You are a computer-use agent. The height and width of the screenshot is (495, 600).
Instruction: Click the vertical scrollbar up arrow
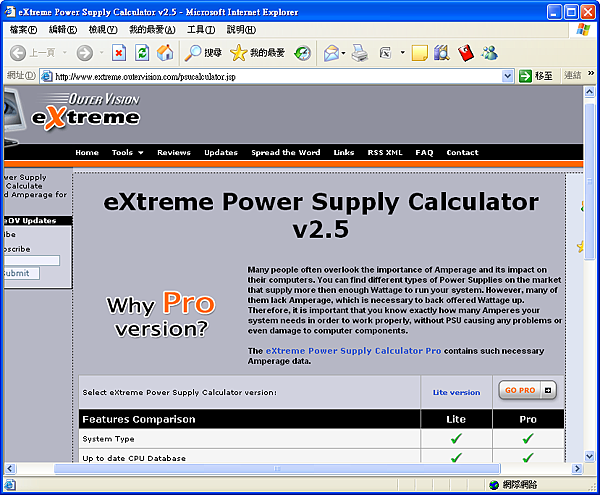point(589,92)
